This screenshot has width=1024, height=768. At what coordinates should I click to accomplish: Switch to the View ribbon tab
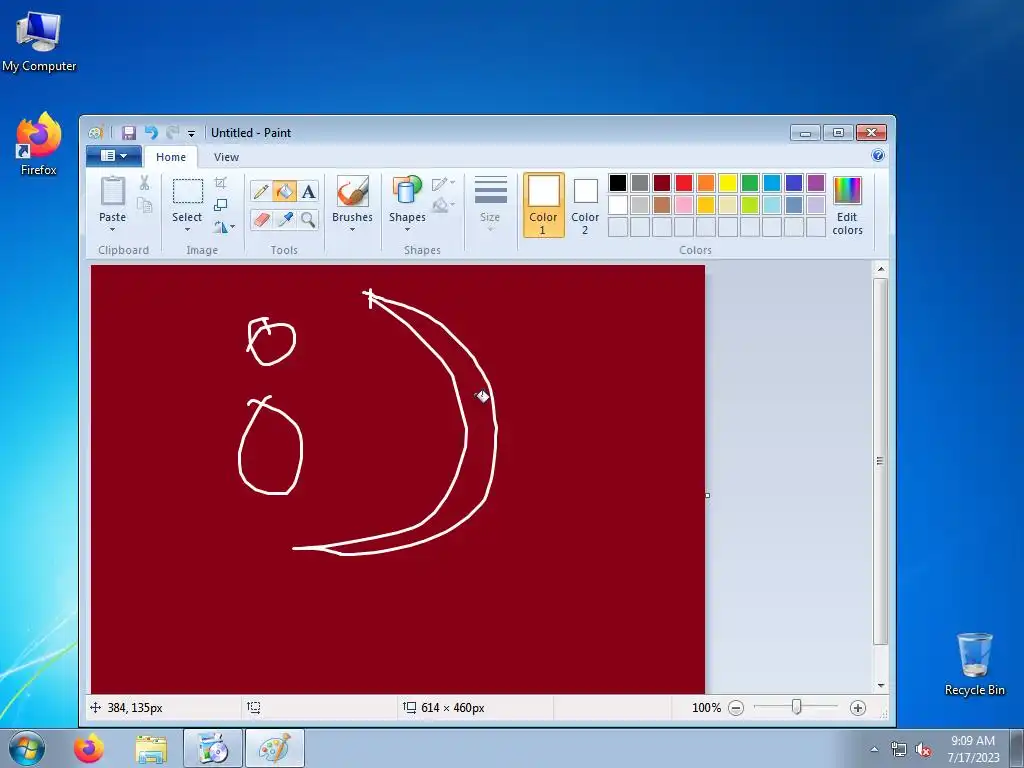(x=227, y=157)
